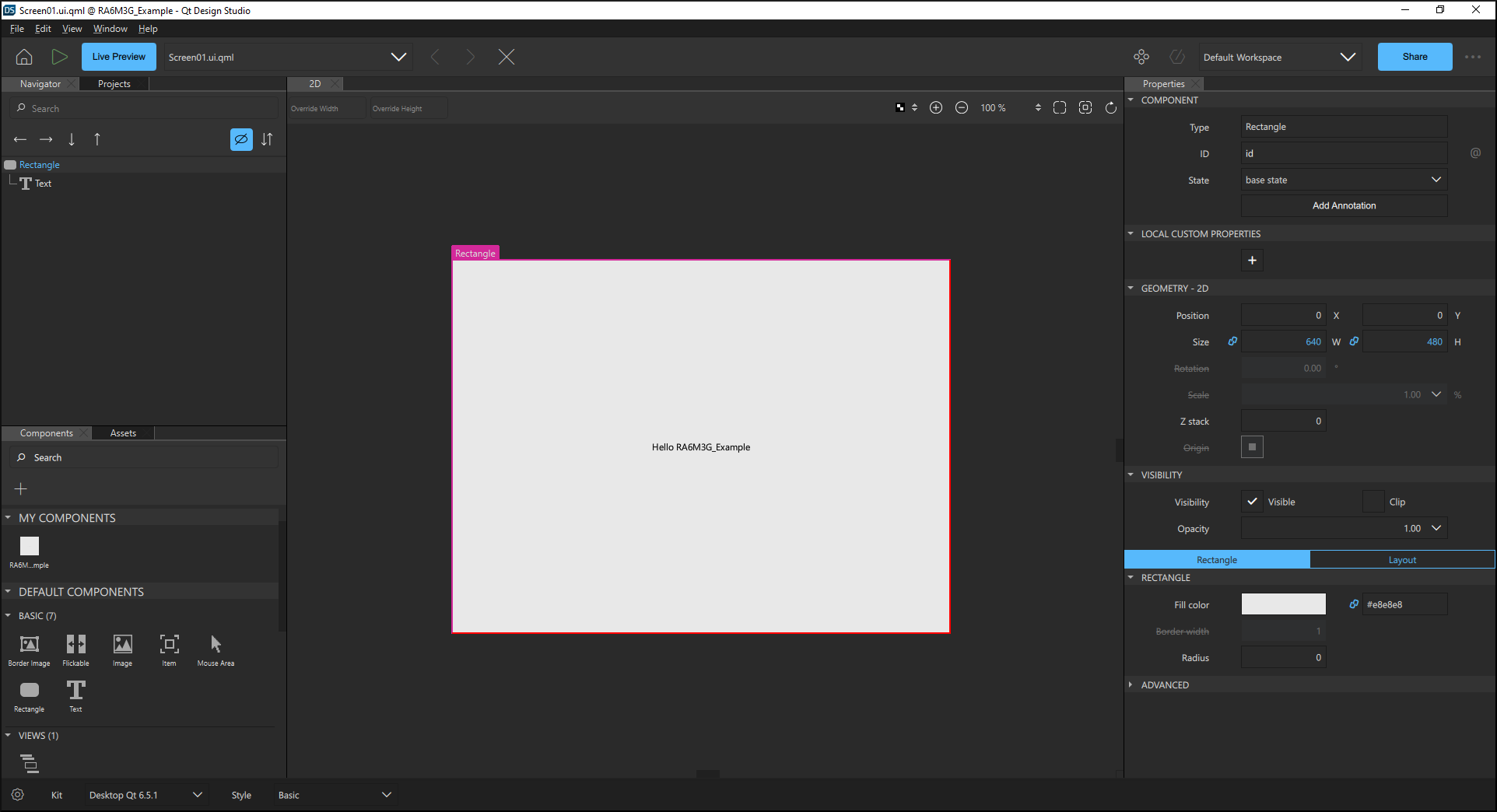Select the Flickable component icon
This screenshot has width=1497, height=812.
(75, 645)
